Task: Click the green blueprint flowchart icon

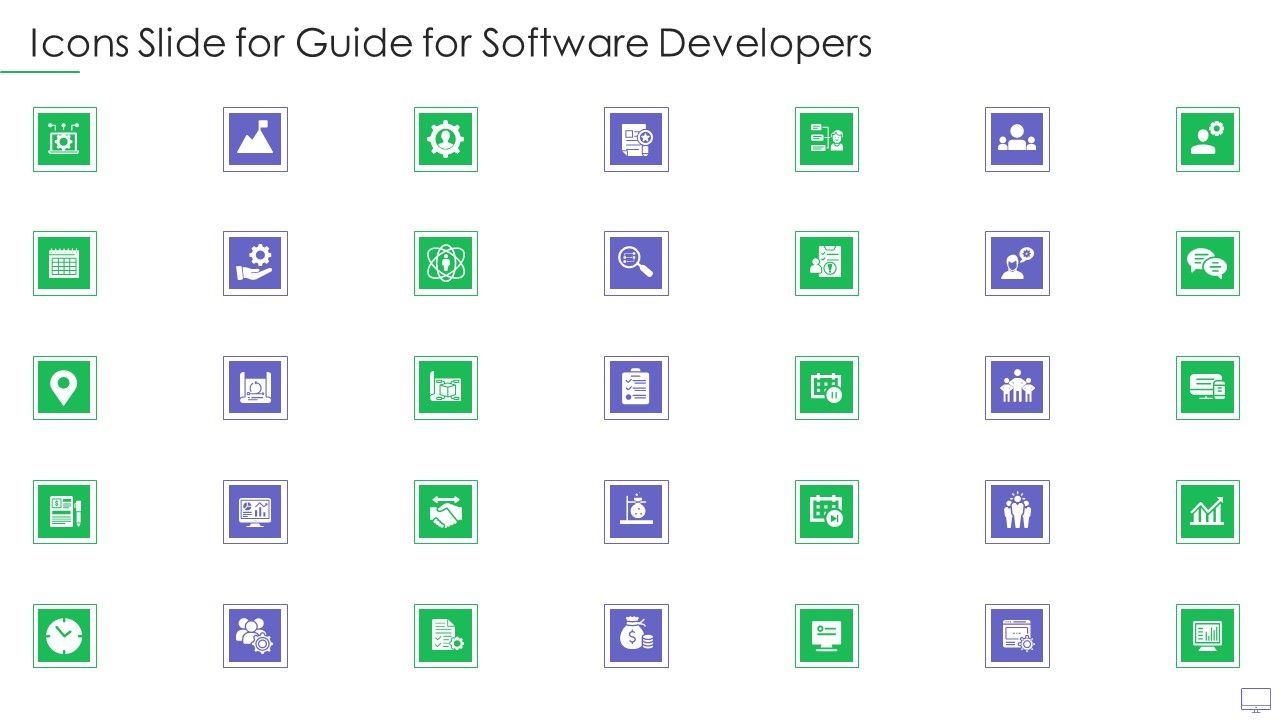Action: (446, 388)
